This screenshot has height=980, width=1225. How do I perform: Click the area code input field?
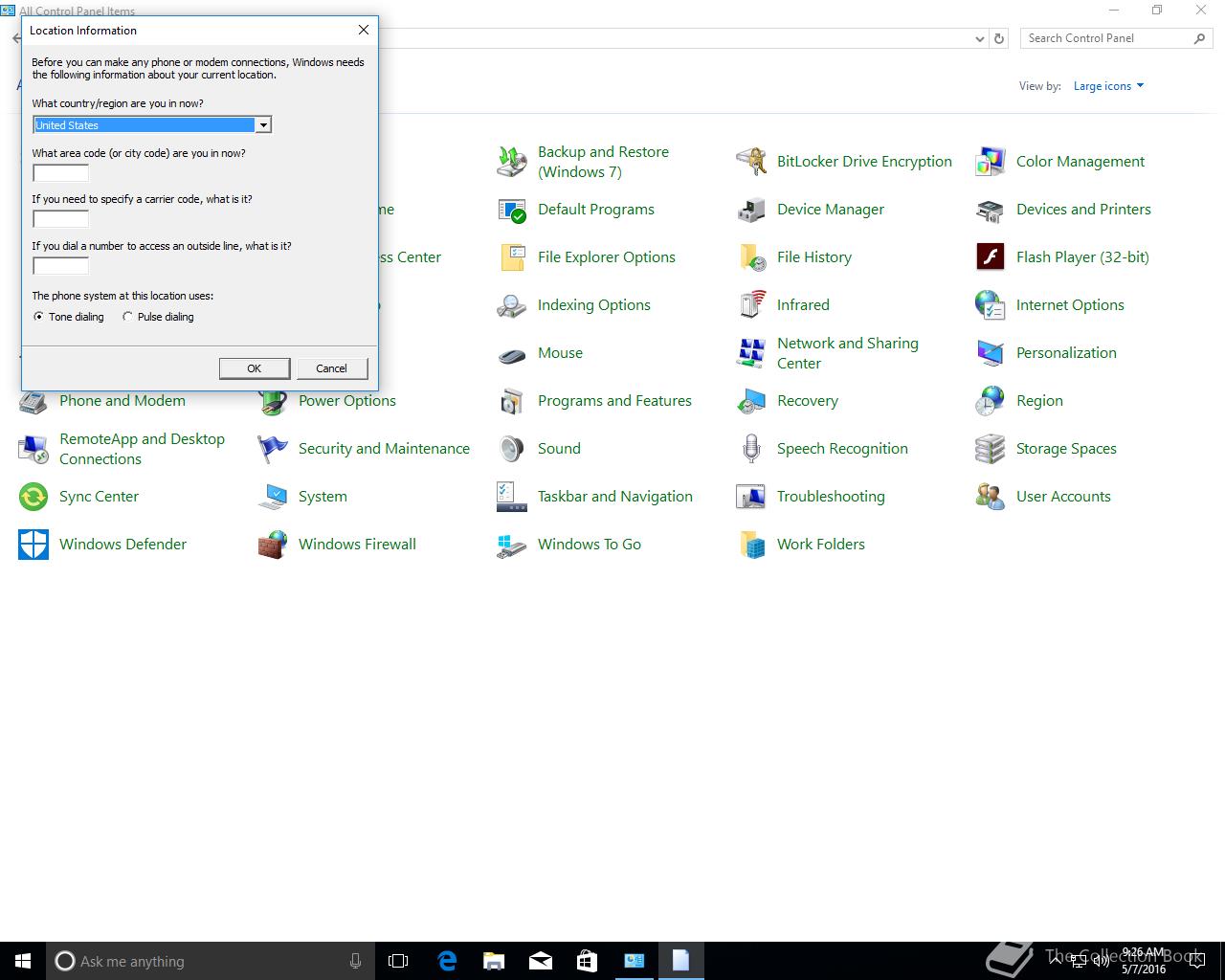click(60, 173)
